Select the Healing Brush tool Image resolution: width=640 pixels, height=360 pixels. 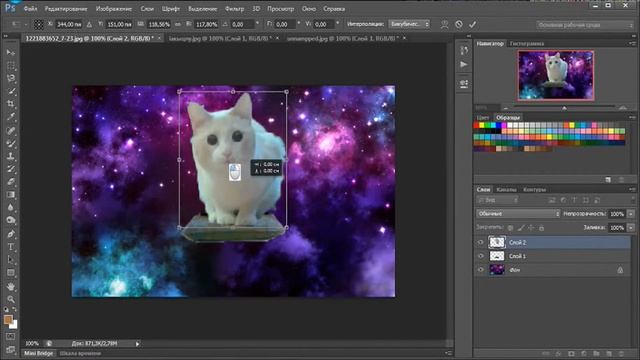click(11, 131)
